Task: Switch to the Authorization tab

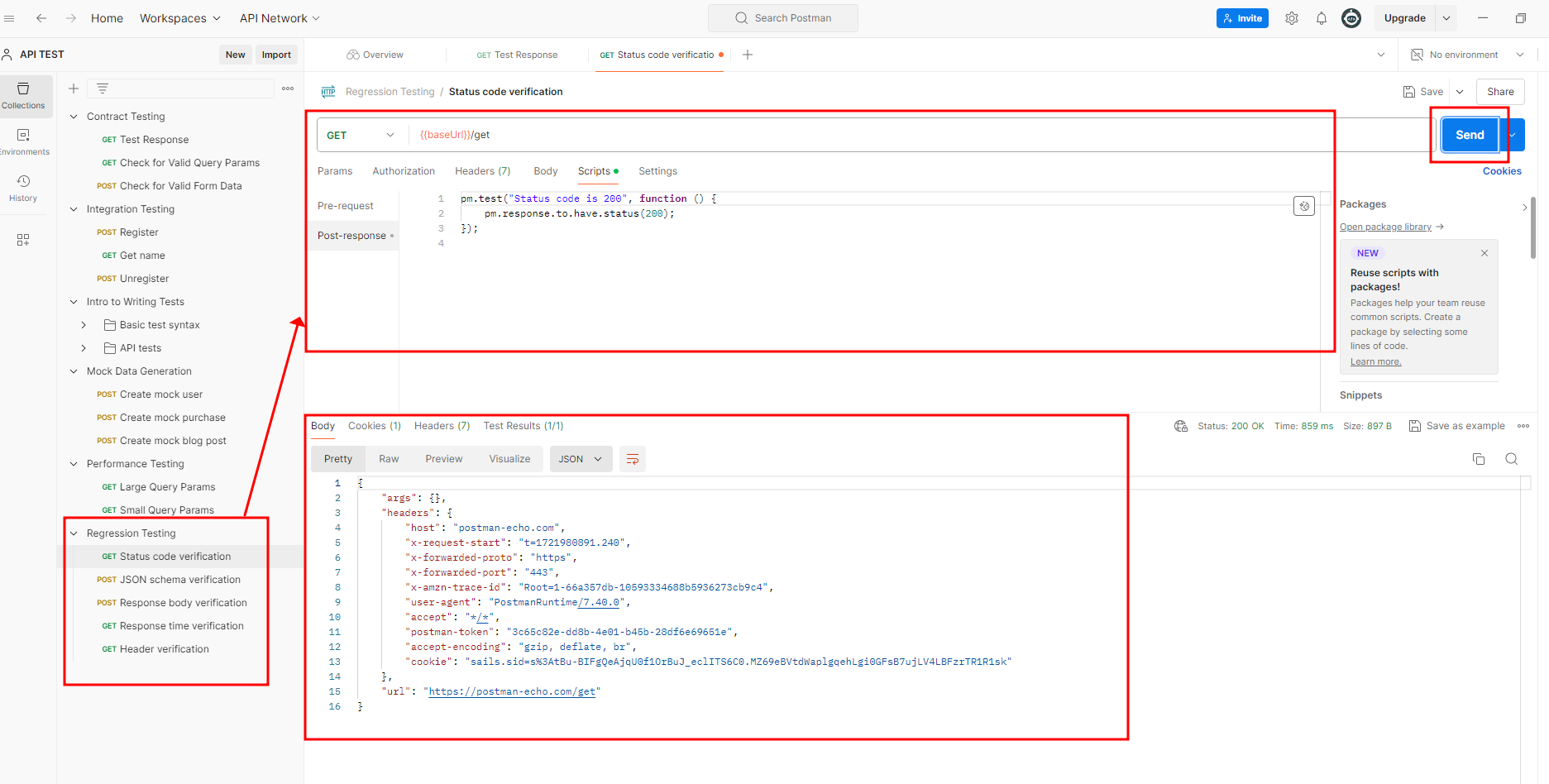Action: (x=404, y=171)
